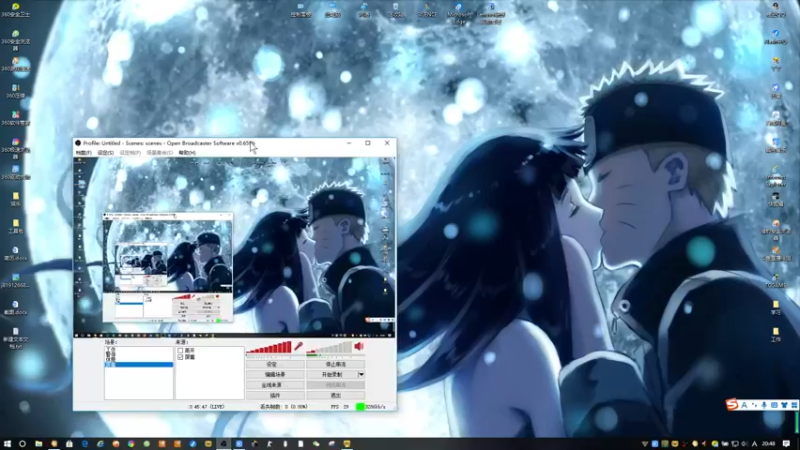The image size is (800, 450).
Task: Click the OBS logo in the title bar
Action: point(78,143)
